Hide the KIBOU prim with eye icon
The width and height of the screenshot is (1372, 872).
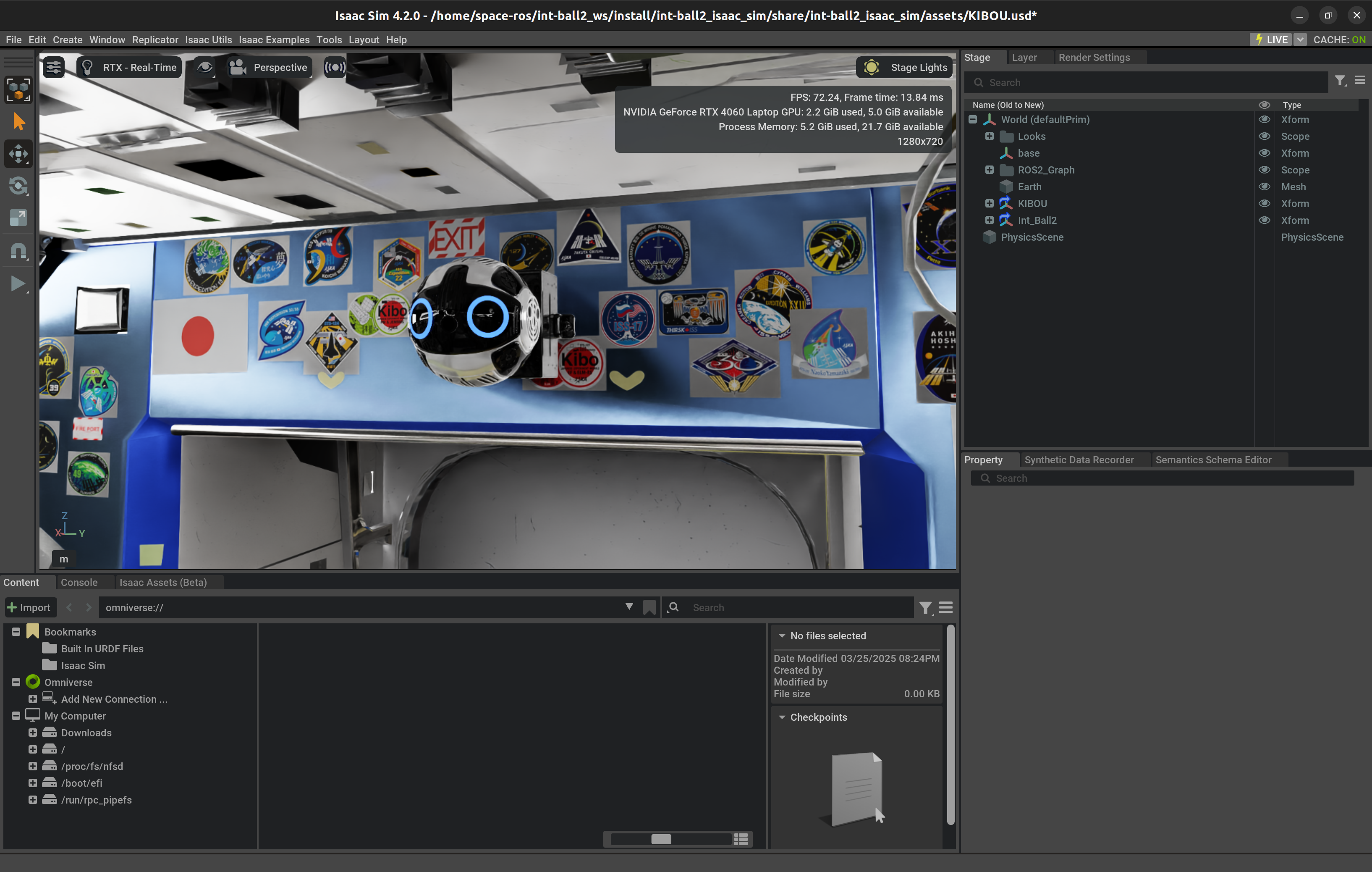[x=1264, y=203]
